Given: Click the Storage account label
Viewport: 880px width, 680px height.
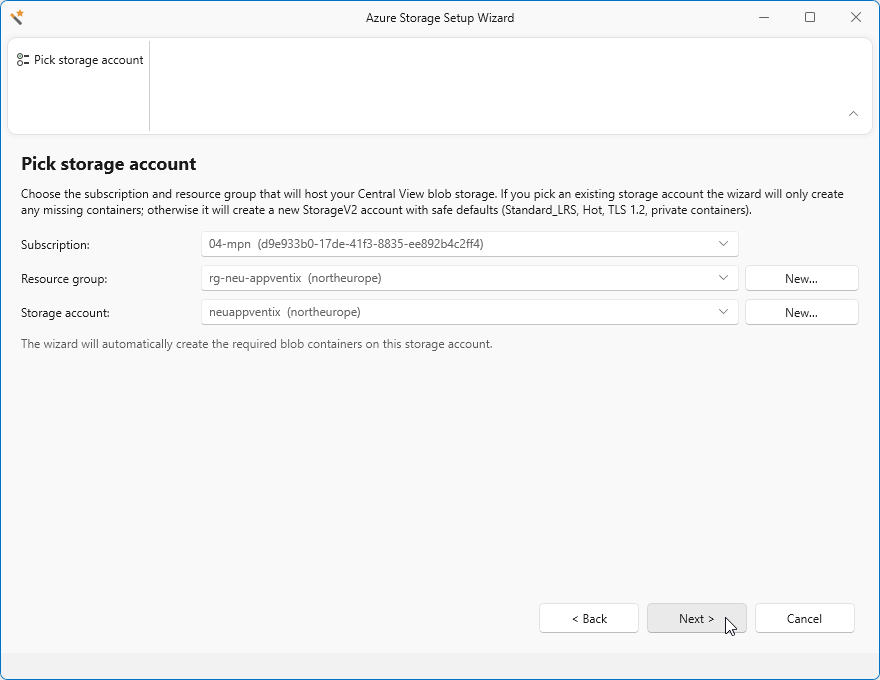Looking at the screenshot, I should (x=65, y=313).
